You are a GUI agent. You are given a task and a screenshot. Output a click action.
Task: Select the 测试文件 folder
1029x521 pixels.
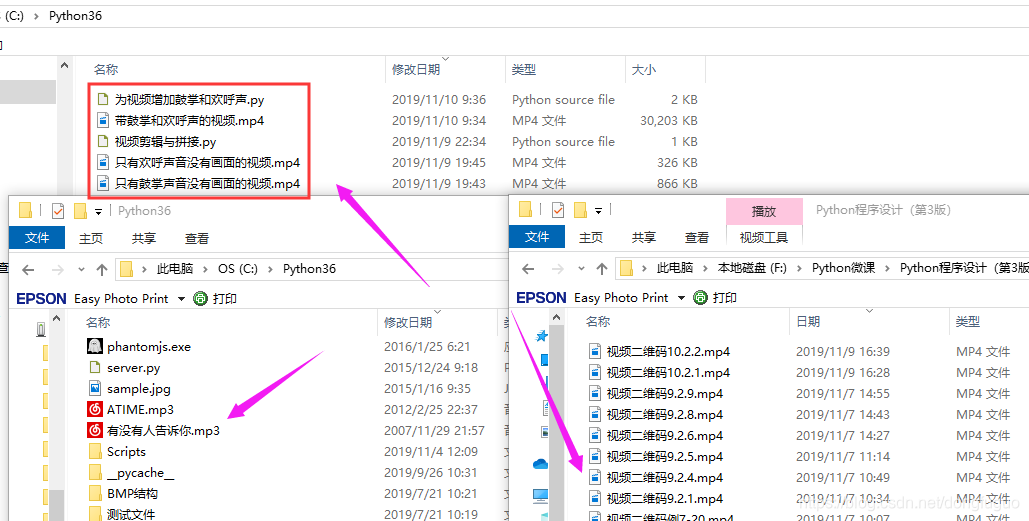click(131, 514)
